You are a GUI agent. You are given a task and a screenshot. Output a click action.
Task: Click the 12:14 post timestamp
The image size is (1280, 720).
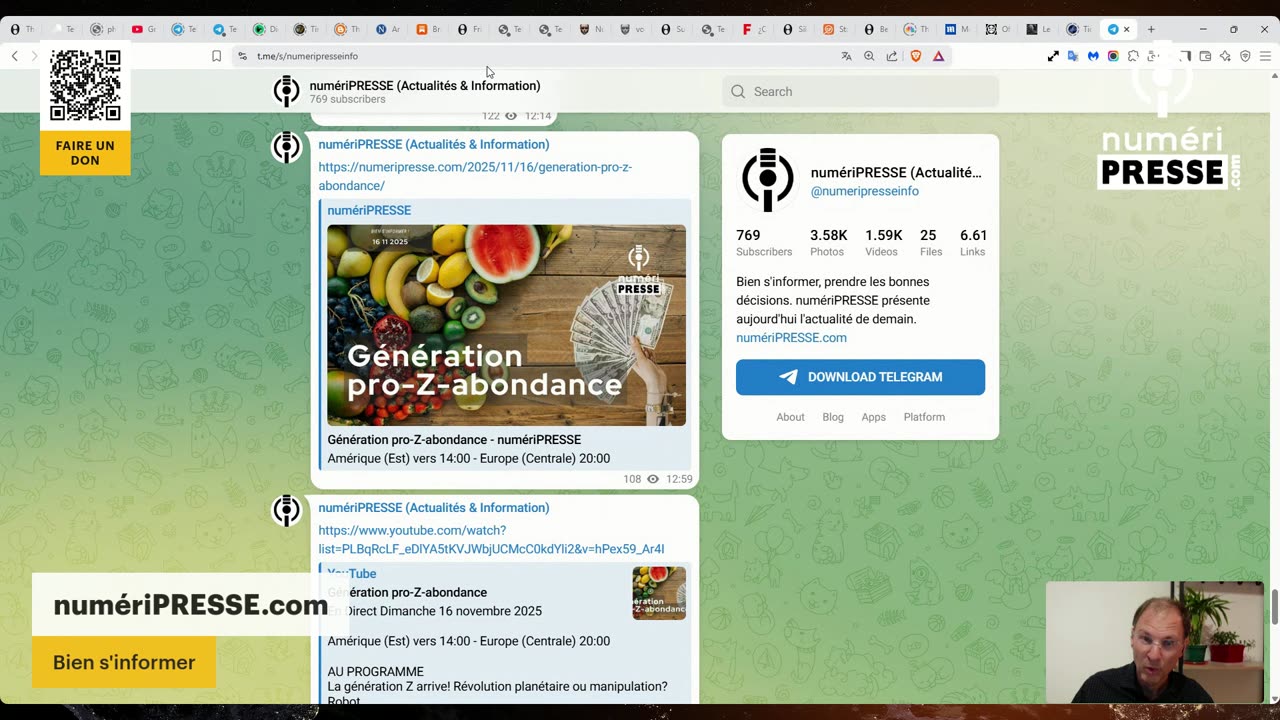point(538,116)
